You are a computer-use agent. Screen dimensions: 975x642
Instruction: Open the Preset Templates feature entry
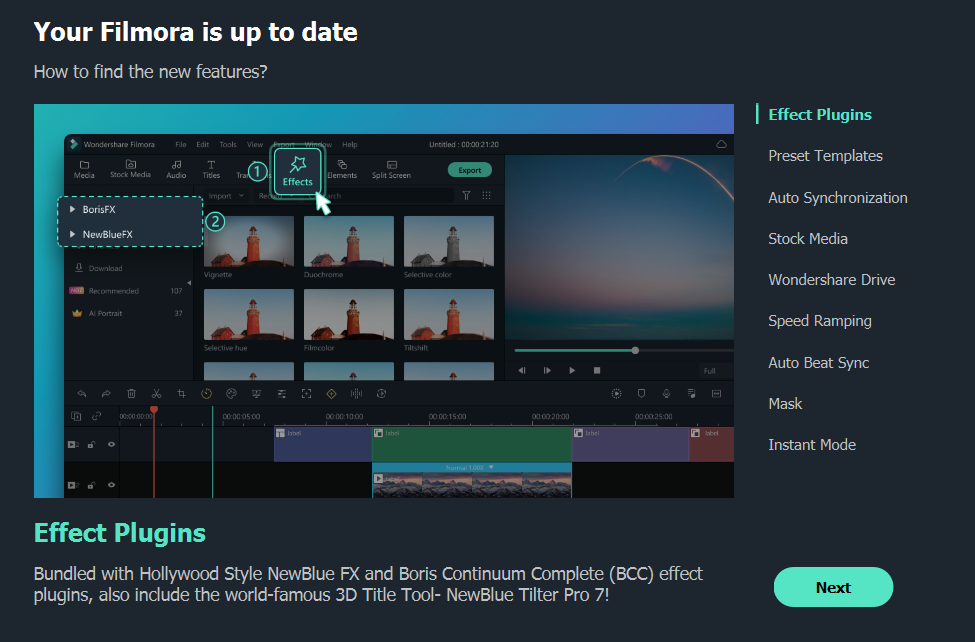825,156
